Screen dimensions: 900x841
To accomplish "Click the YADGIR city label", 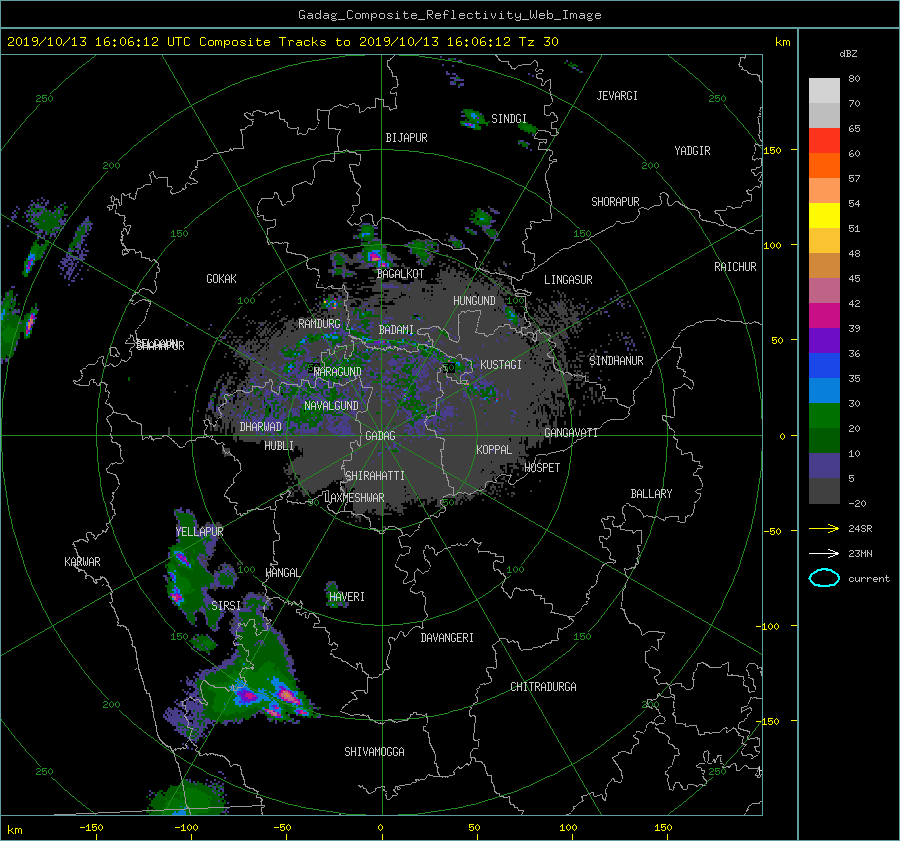I will tap(692, 151).
